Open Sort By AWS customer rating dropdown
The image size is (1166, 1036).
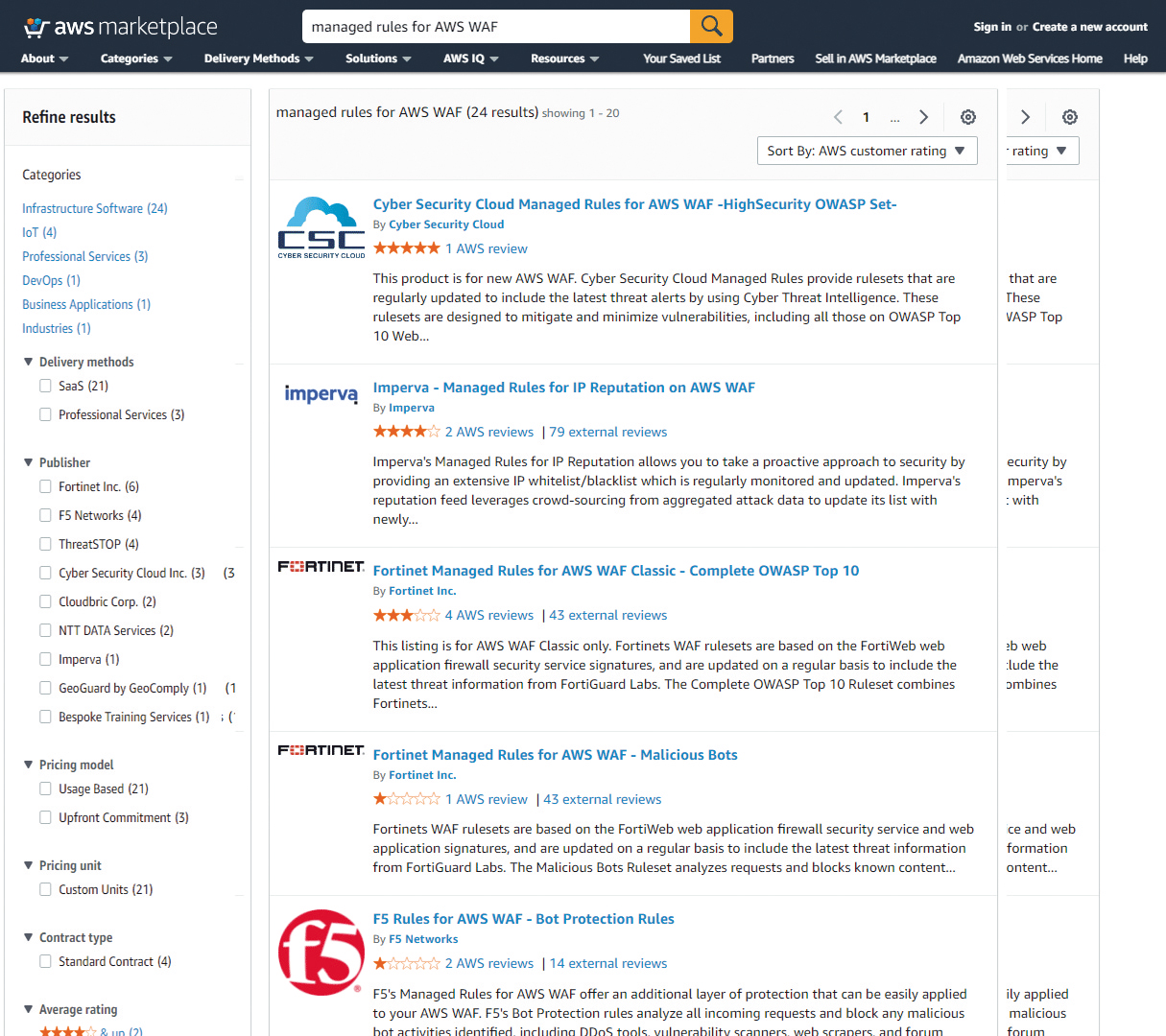point(868,151)
